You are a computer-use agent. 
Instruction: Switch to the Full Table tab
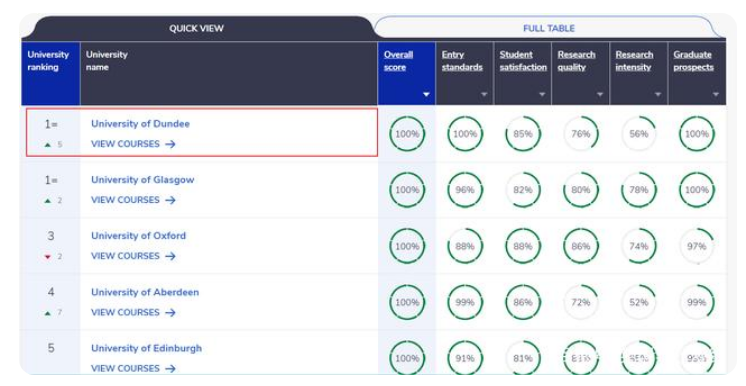pyautogui.click(x=549, y=28)
